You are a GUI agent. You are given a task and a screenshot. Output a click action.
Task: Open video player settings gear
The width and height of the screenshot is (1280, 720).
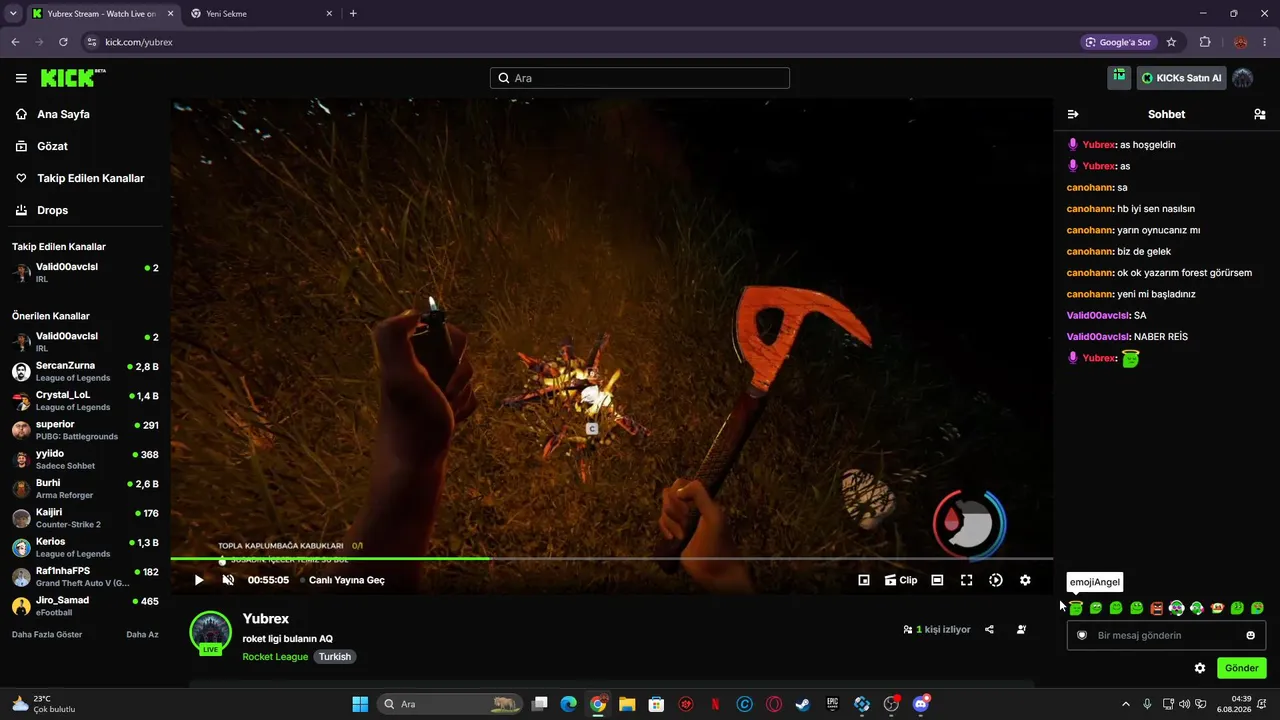pos(1025,580)
